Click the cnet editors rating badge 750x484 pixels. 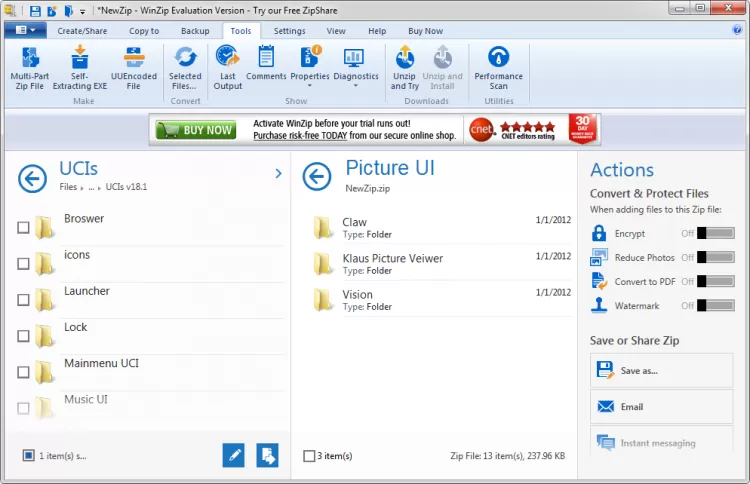pyautogui.click(x=513, y=130)
